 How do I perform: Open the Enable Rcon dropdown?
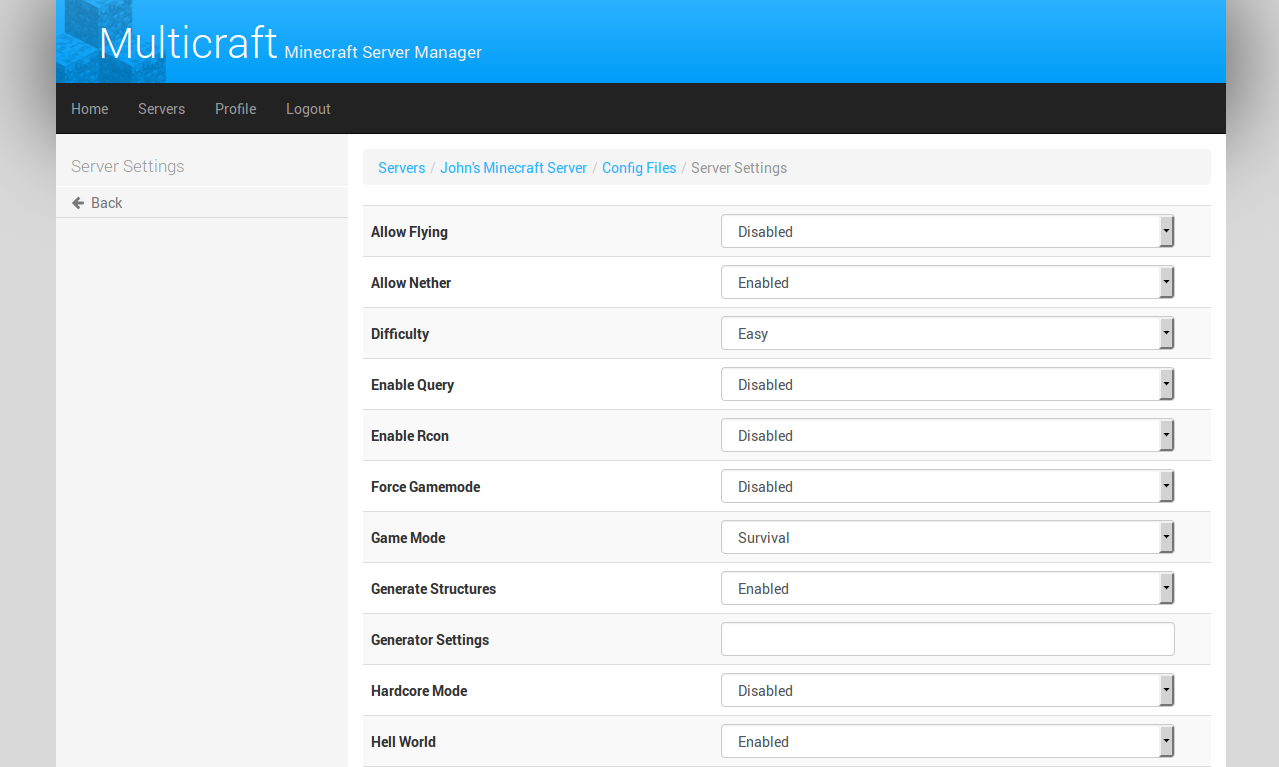click(x=947, y=435)
